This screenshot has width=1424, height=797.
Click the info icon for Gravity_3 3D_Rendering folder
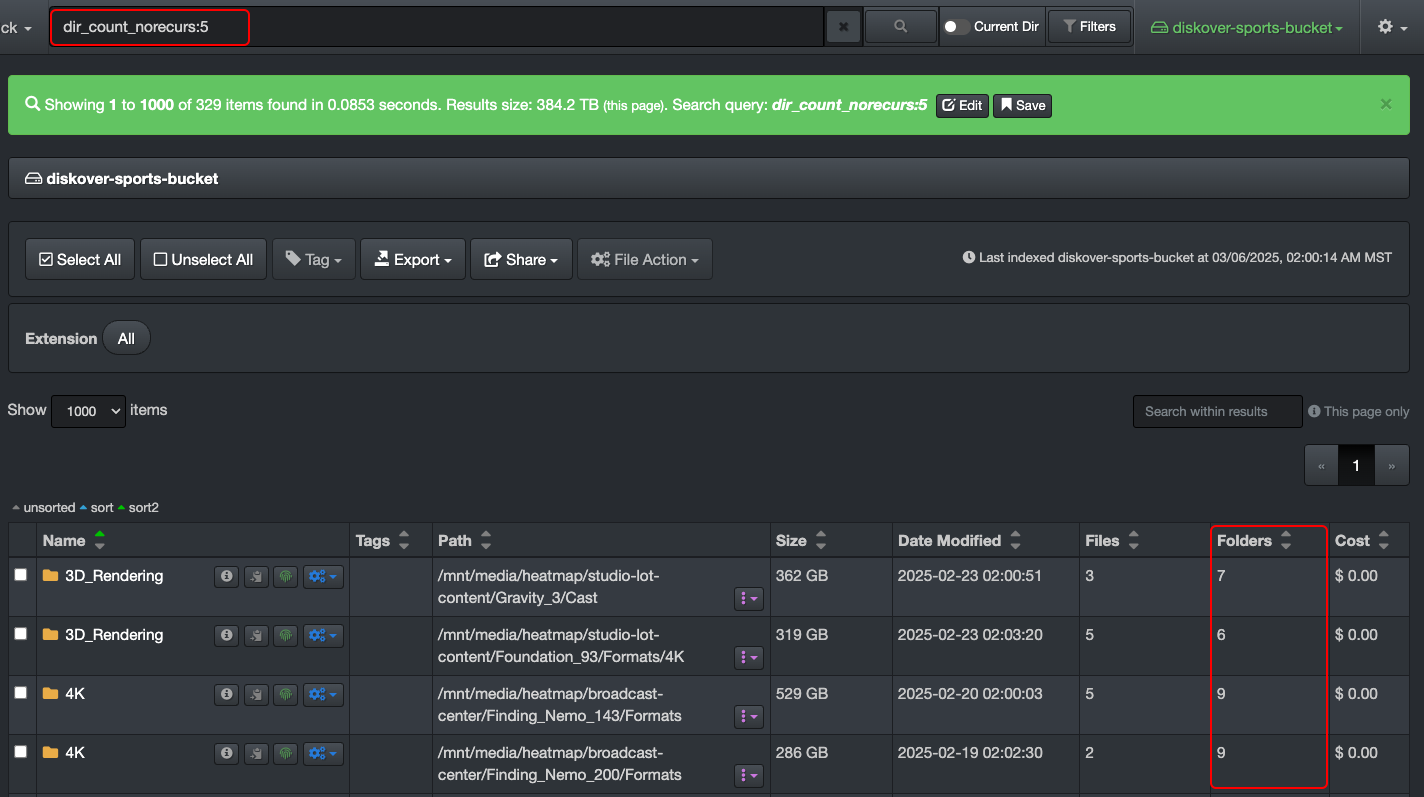pos(226,577)
